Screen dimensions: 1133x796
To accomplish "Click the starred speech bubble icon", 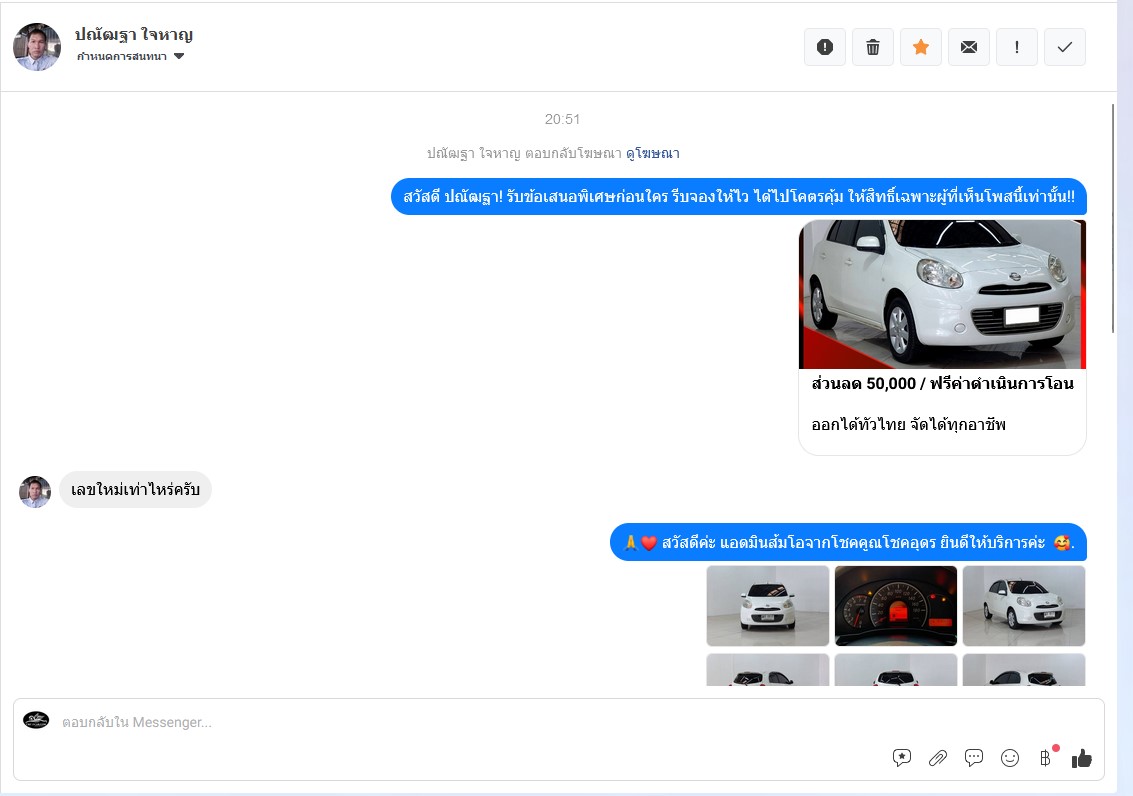I will click(902, 758).
